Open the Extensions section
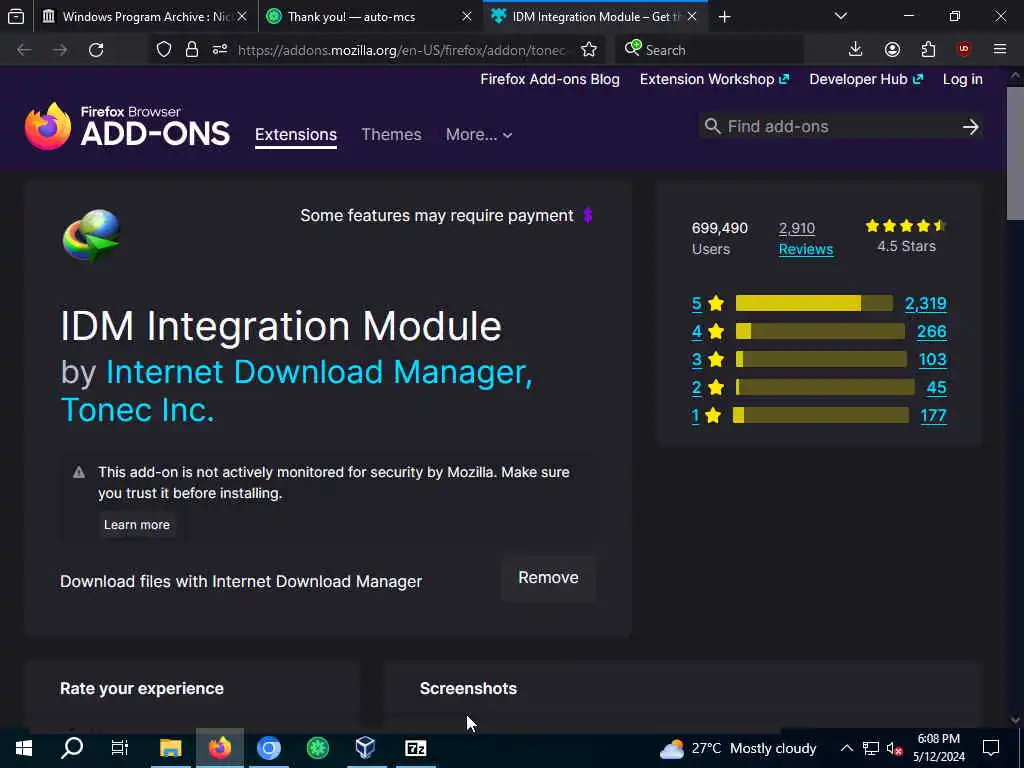1024x768 pixels. tap(296, 135)
